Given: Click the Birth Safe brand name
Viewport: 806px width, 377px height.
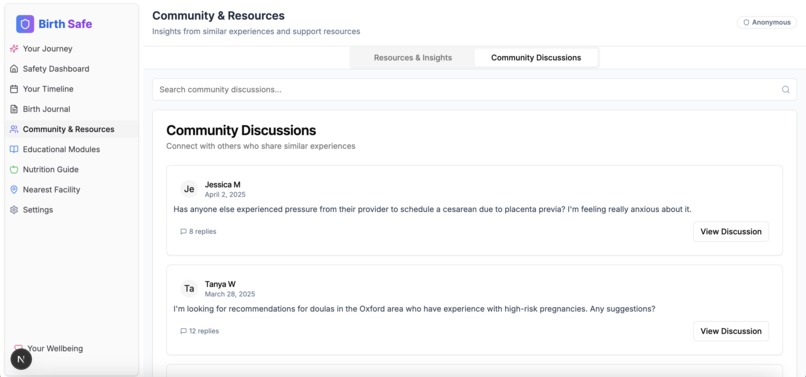Looking at the screenshot, I should pyautogui.click(x=65, y=24).
